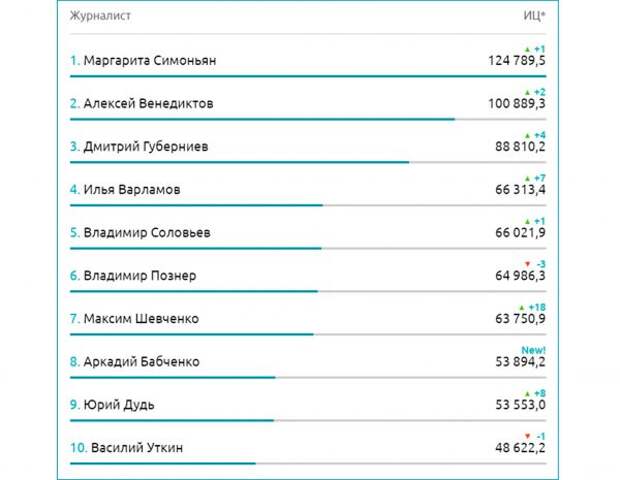
Task: Click the green up arrow beside +2 for Алексей Венедиктов
Action: [527, 93]
